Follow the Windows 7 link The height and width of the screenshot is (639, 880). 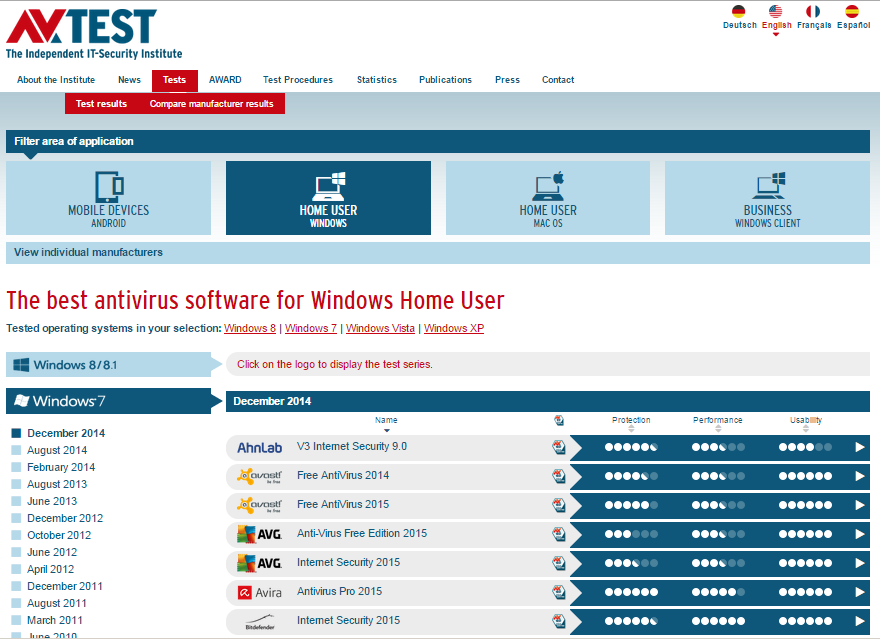pyautogui.click(x=311, y=328)
